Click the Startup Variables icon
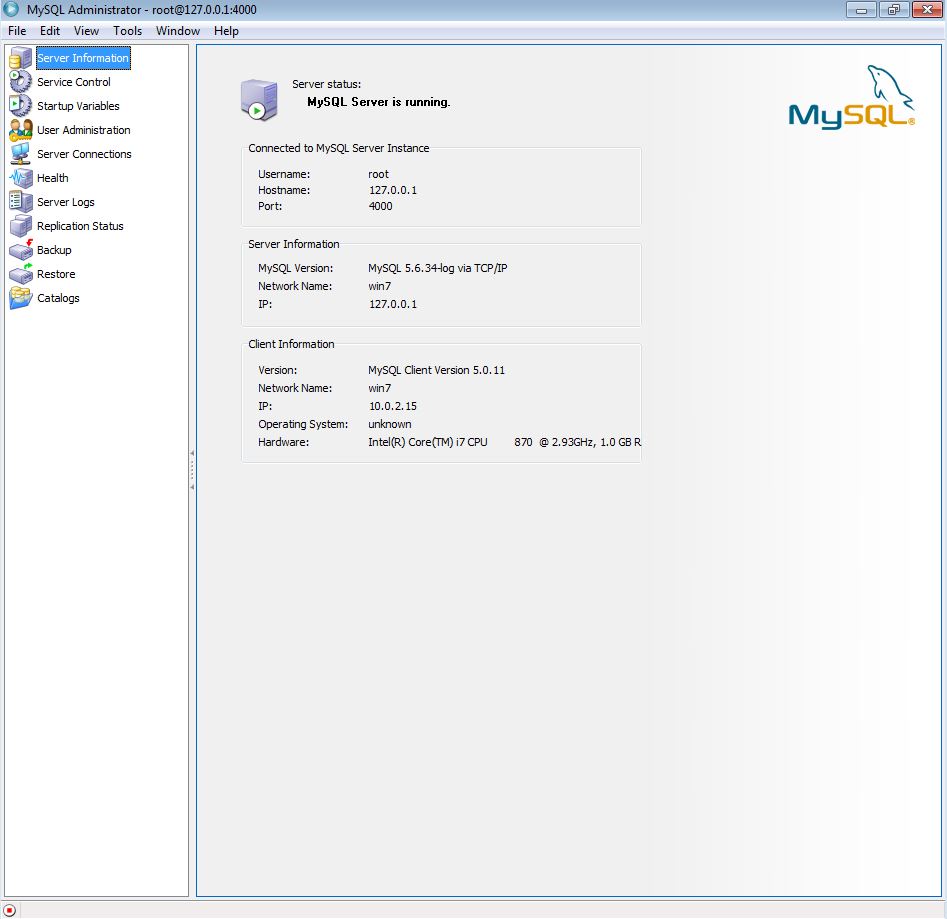This screenshot has height=919, width=947. click(21, 106)
